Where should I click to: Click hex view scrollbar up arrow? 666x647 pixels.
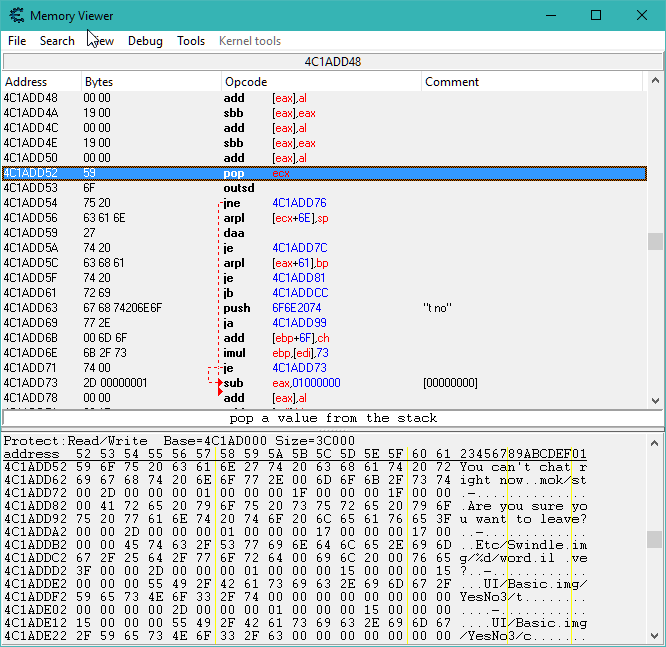tap(655, 443)
